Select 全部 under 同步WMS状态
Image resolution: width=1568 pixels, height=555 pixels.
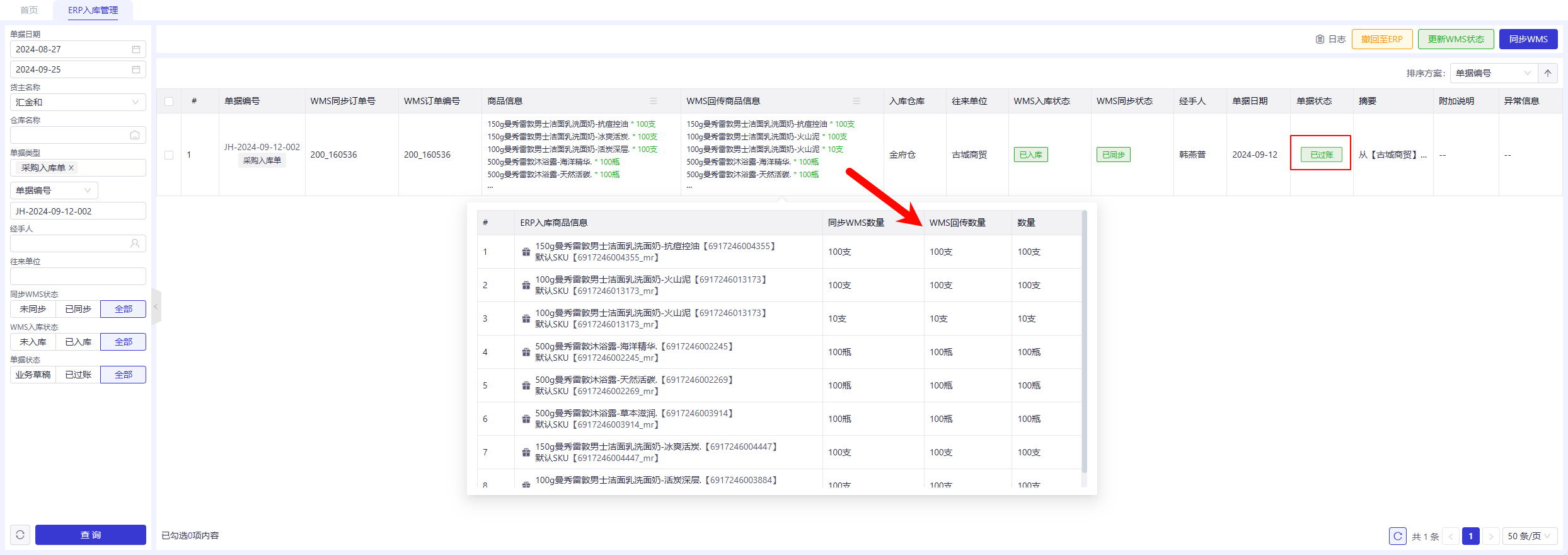[124, 309]
